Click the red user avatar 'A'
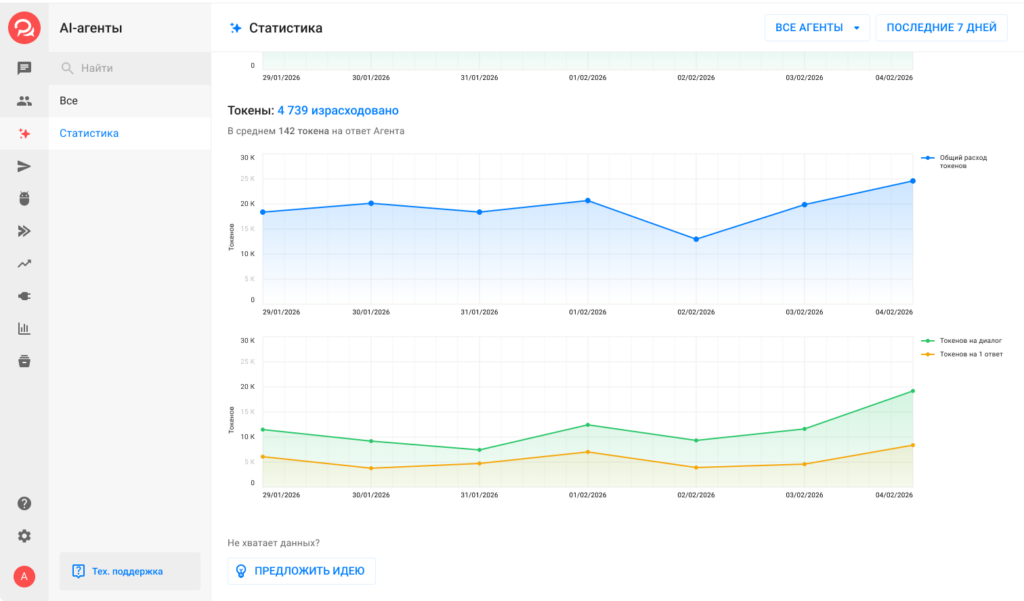This screenshot has height=601, width=1024. tap(24, 576)
